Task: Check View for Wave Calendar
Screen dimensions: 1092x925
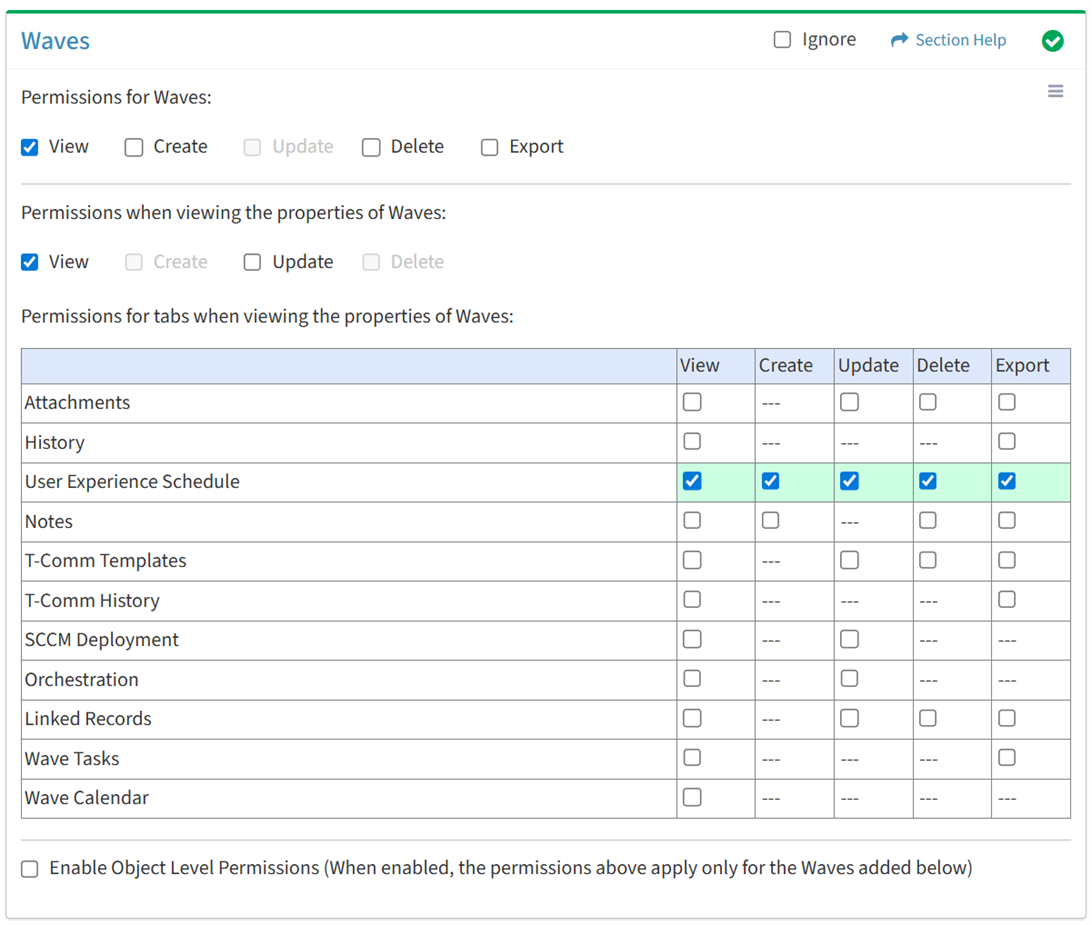Action: pyautogui.click(x=692, y=797)
